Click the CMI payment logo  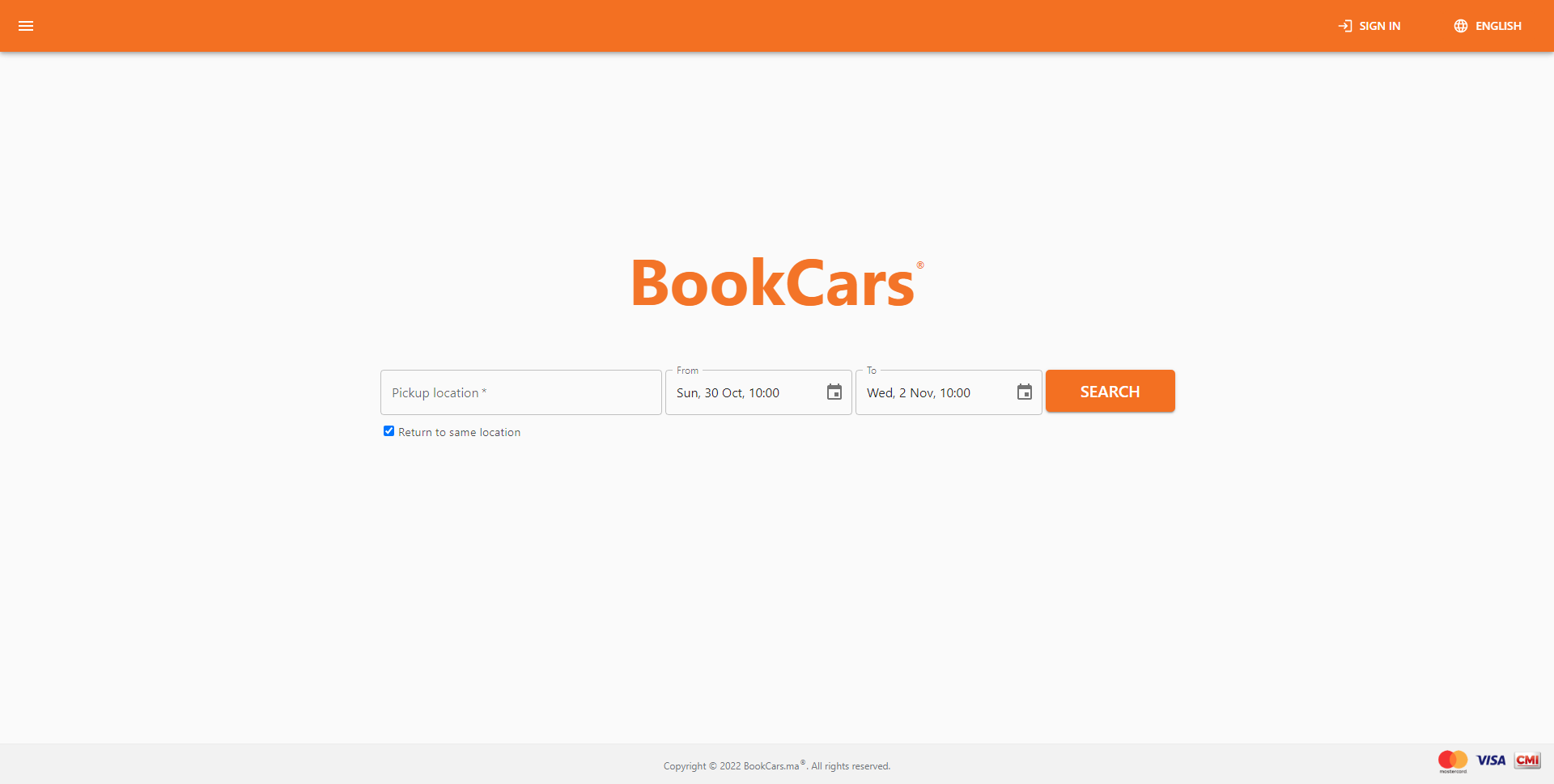click(1528, 761)
